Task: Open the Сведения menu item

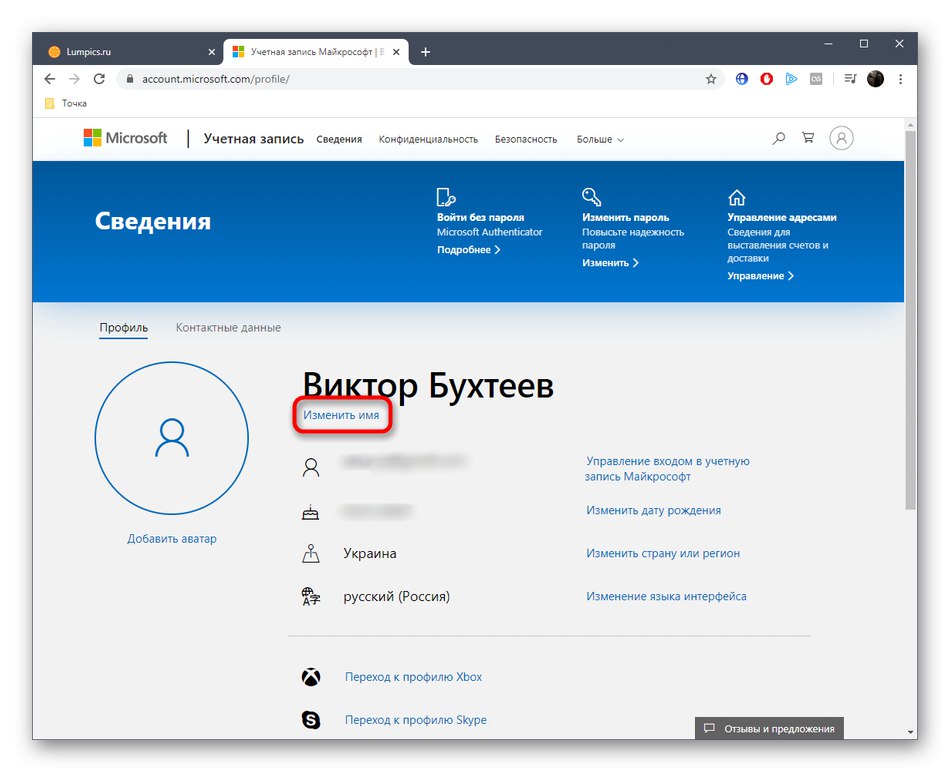Action: pyautogui.click(x=339, y=139)
